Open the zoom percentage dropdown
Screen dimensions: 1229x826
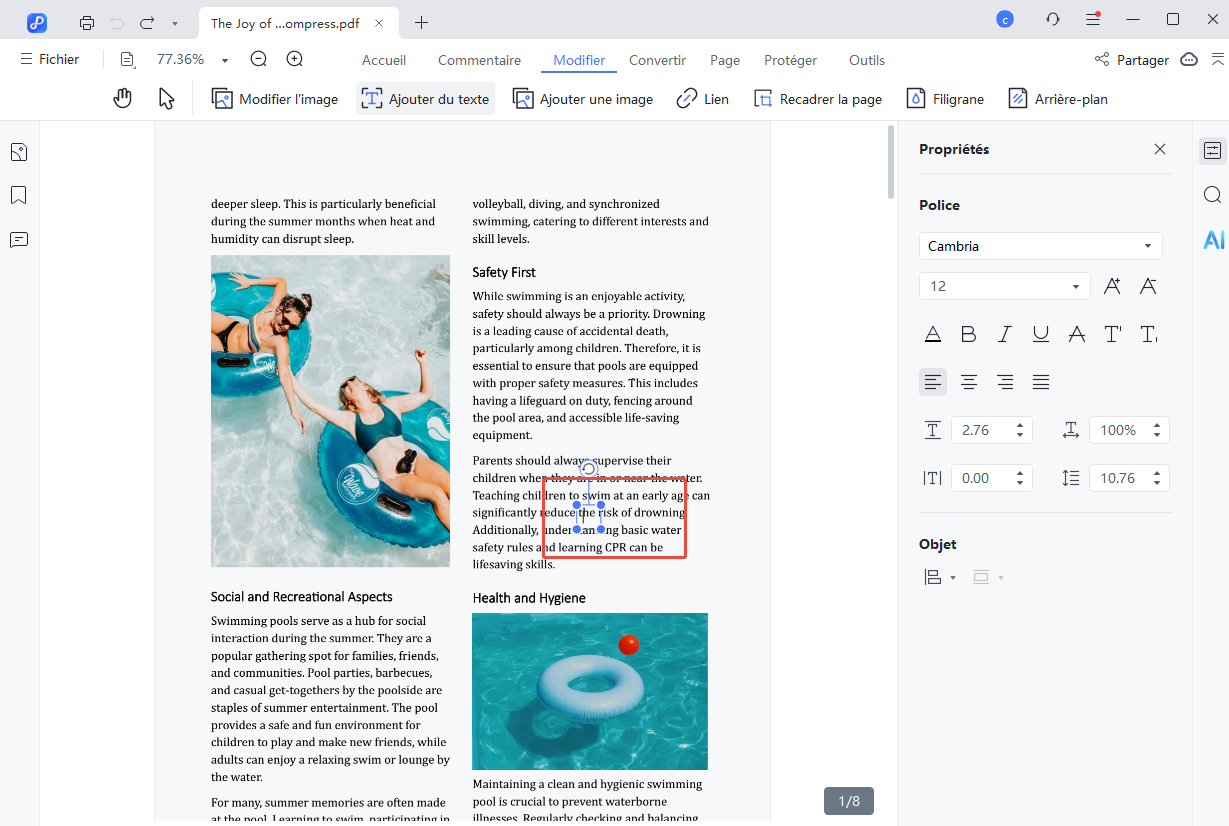225,61
